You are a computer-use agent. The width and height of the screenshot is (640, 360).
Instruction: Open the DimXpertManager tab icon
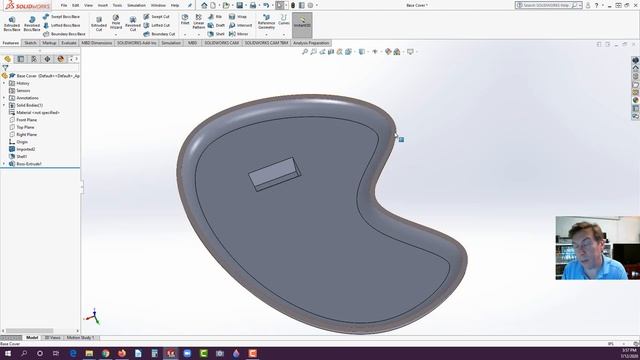click(x=47, y=59)
